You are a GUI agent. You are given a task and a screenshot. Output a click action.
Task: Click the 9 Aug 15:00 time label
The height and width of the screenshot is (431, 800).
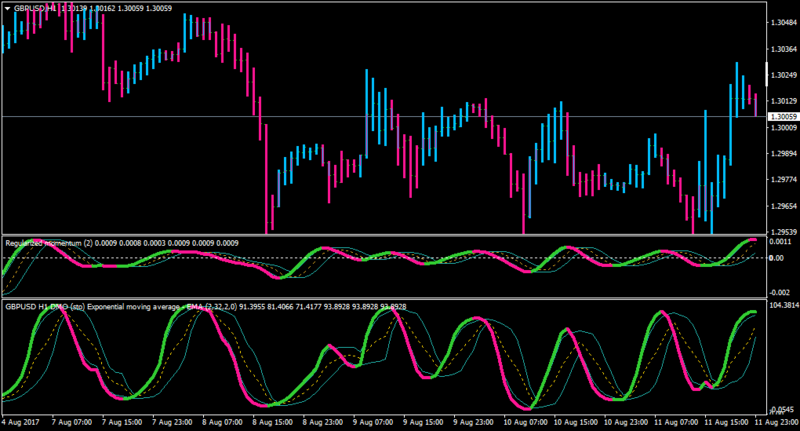(x=423, y=422)
